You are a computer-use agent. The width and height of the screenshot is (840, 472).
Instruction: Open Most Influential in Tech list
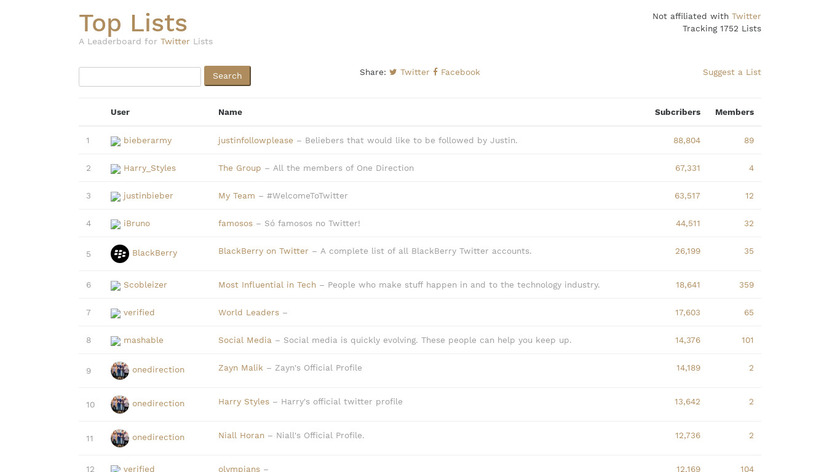(267, 285)
